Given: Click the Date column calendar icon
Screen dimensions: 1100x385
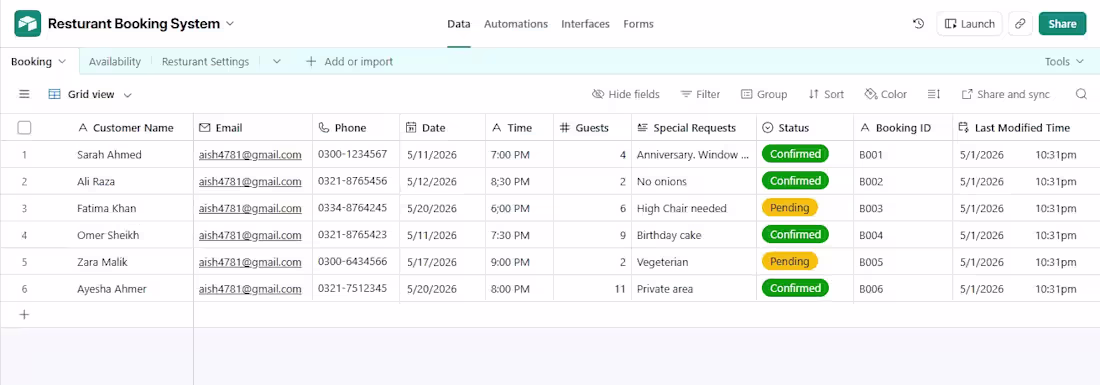Looking at the screenshot, I should point(412,128).
